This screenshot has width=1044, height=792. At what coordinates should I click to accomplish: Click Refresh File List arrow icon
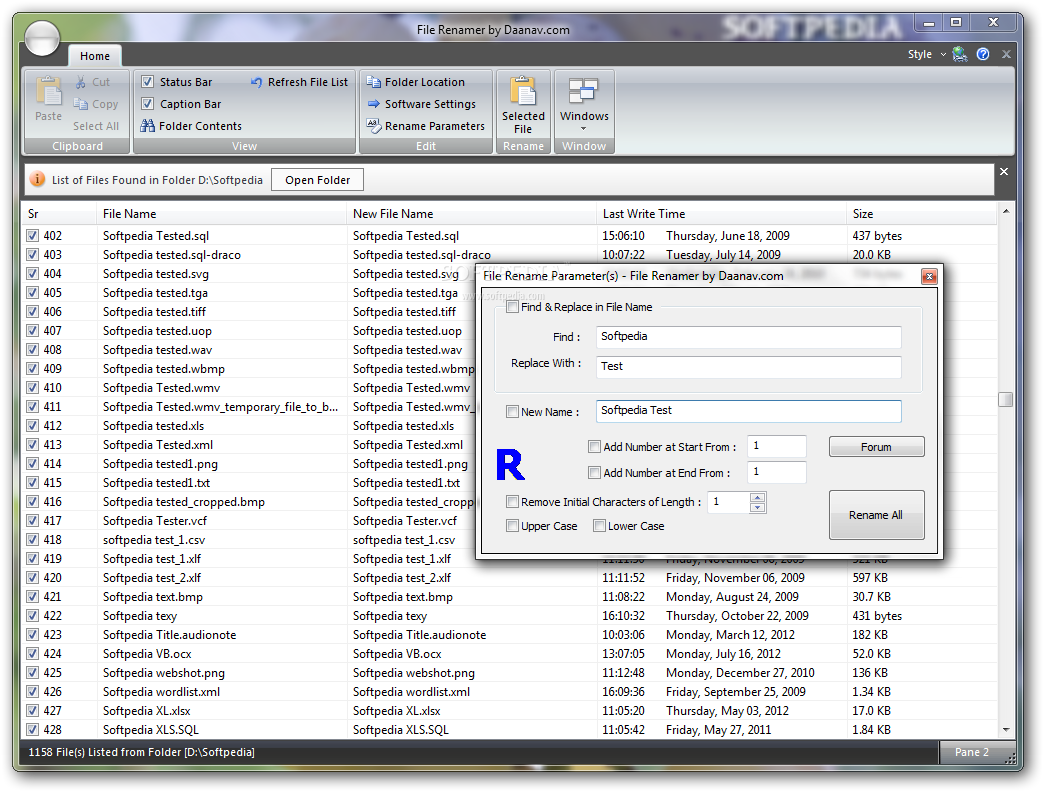point(256,82)
